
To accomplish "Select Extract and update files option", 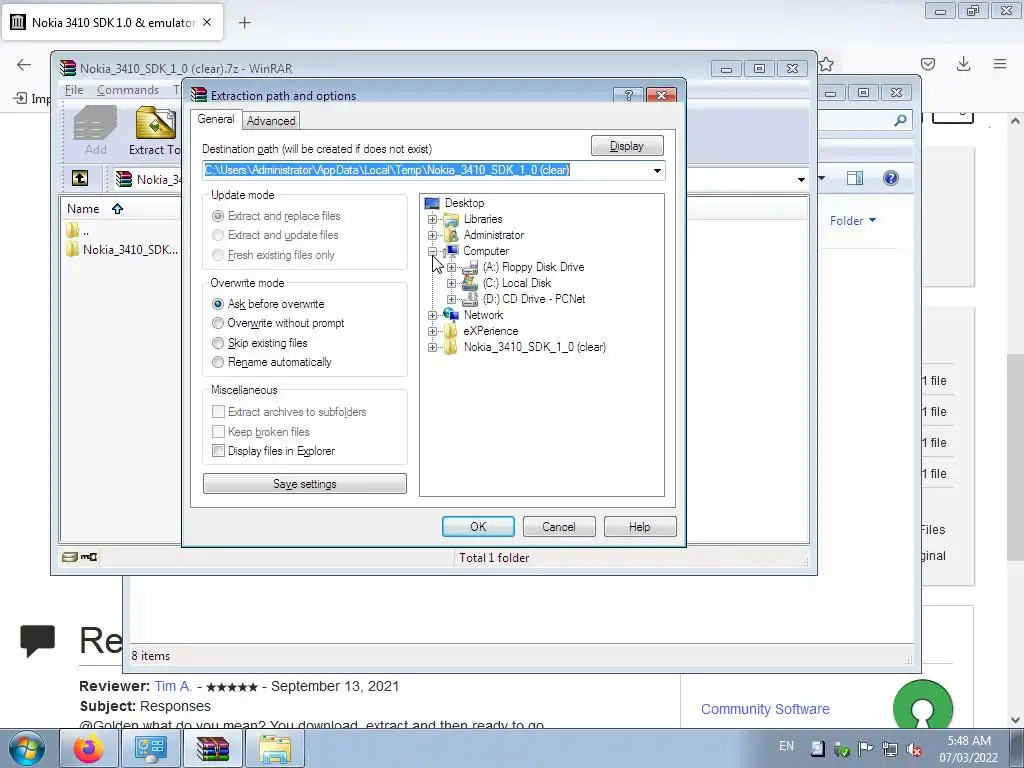I will pyautogui.click(x=276, y=235).
